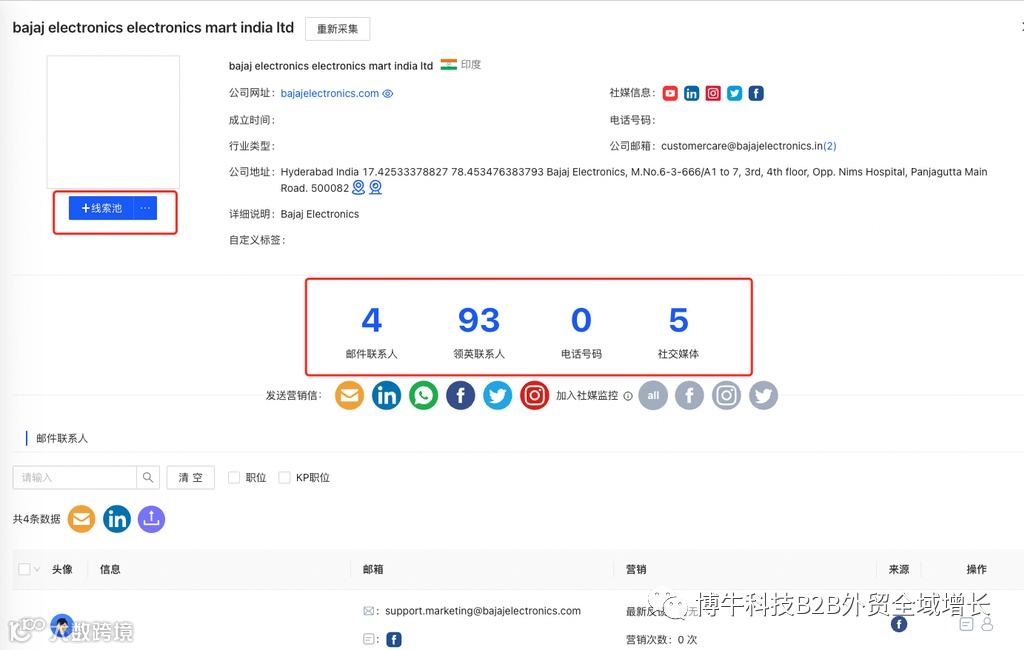Send marketing message via Instagram icon
This screenshot has height=650, width=1024.
pyautogui.click(x=534, y=395)
